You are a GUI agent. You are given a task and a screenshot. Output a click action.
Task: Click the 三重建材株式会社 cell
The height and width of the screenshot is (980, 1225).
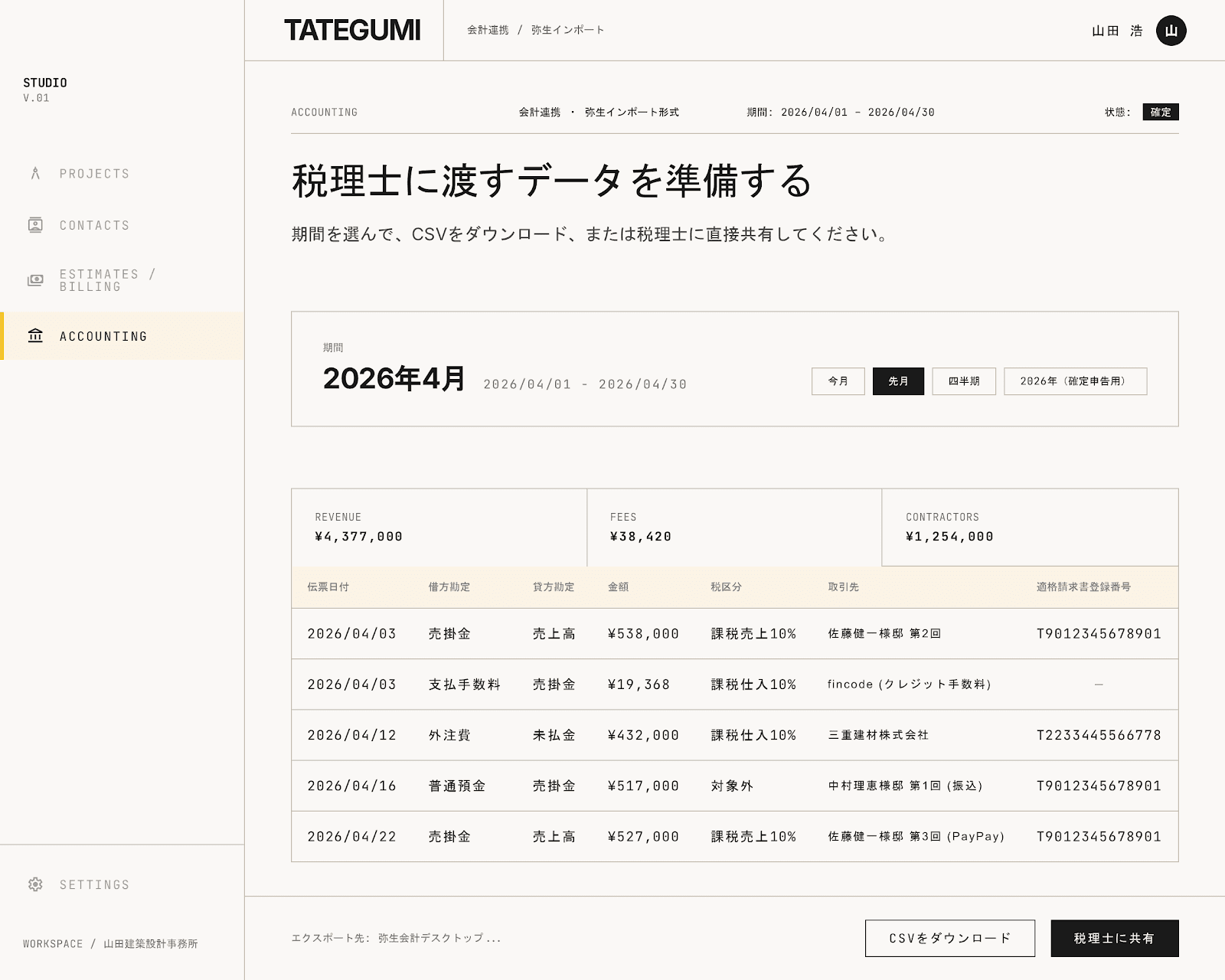click(878, 735)
